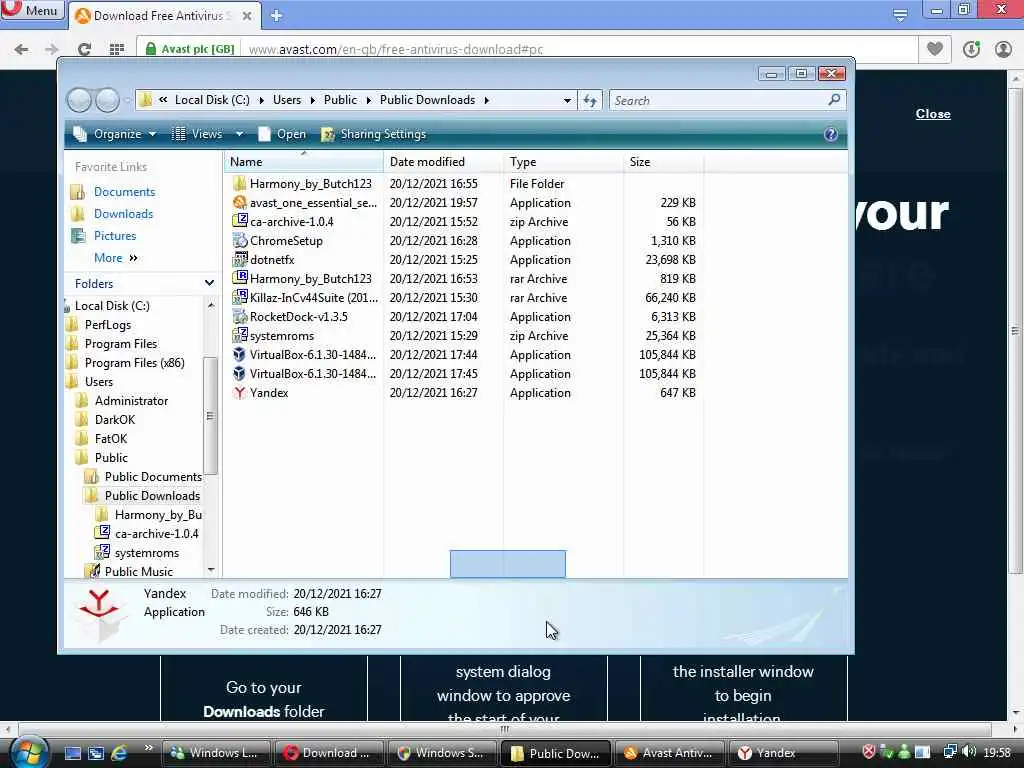Click Show Desktop quick launch icon
The image size is (1024, 768).
[x=72, y=753]
